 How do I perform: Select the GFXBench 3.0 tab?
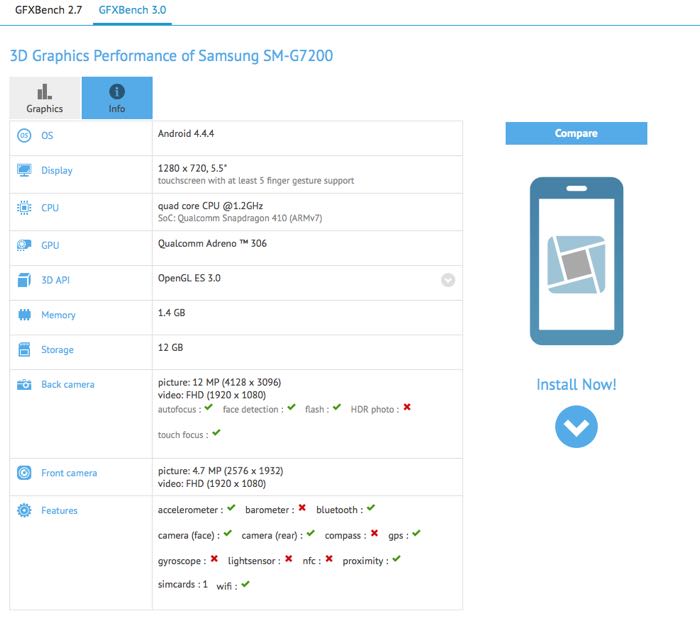click(x=132, y=10)
